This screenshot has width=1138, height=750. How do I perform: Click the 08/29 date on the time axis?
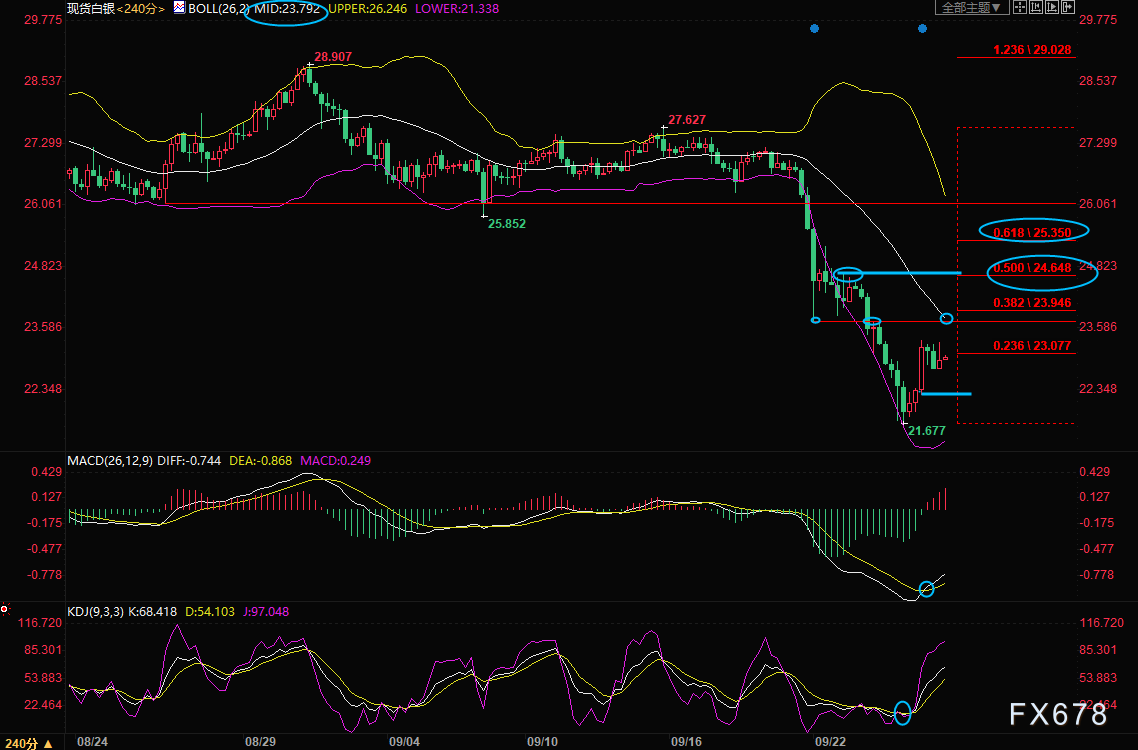pos(261,742)
